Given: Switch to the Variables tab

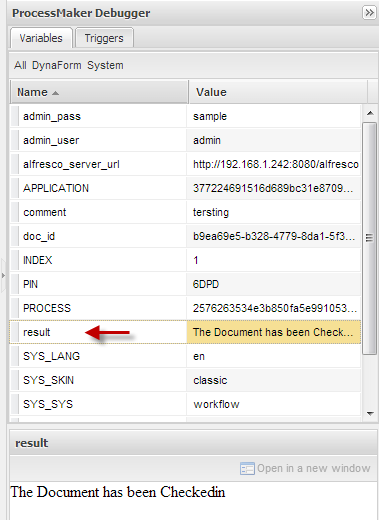Looking at the screenshot, I should (x=41, y=38).
